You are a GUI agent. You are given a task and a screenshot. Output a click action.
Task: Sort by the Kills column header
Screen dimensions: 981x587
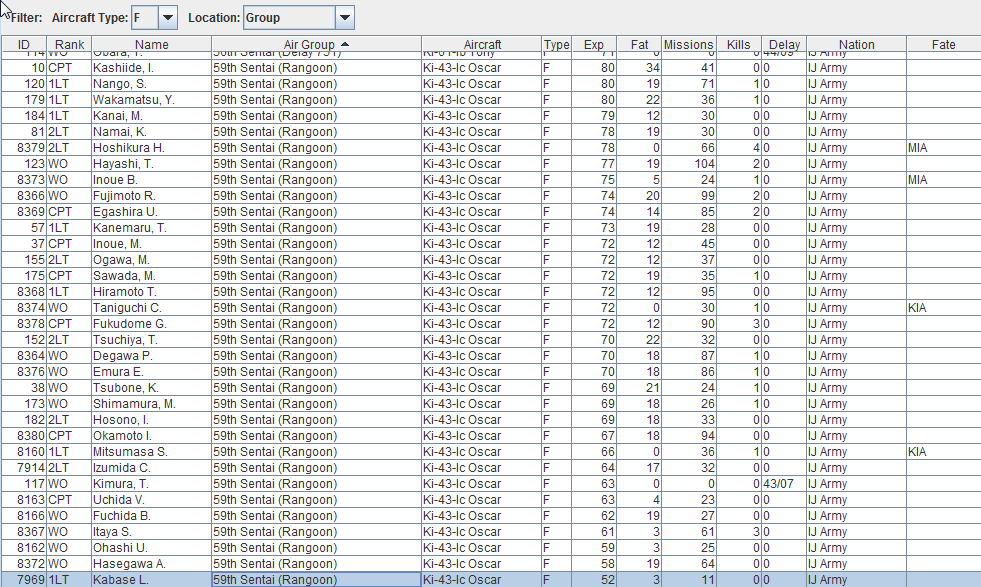pos(738,44)
